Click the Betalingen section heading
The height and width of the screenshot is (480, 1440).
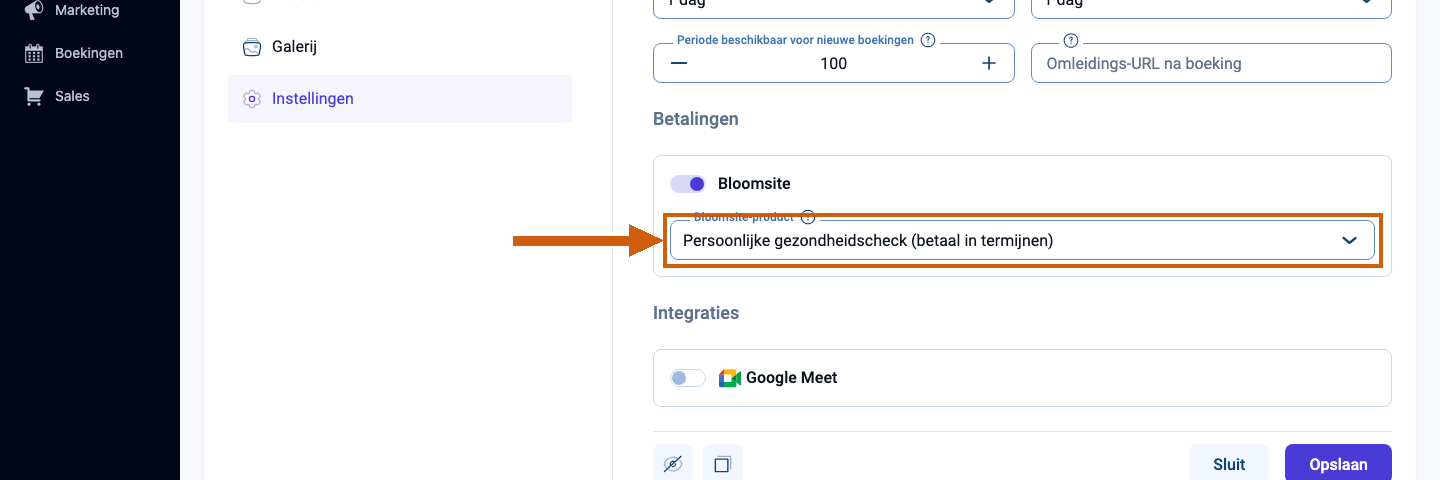click(x=696, y=119)
